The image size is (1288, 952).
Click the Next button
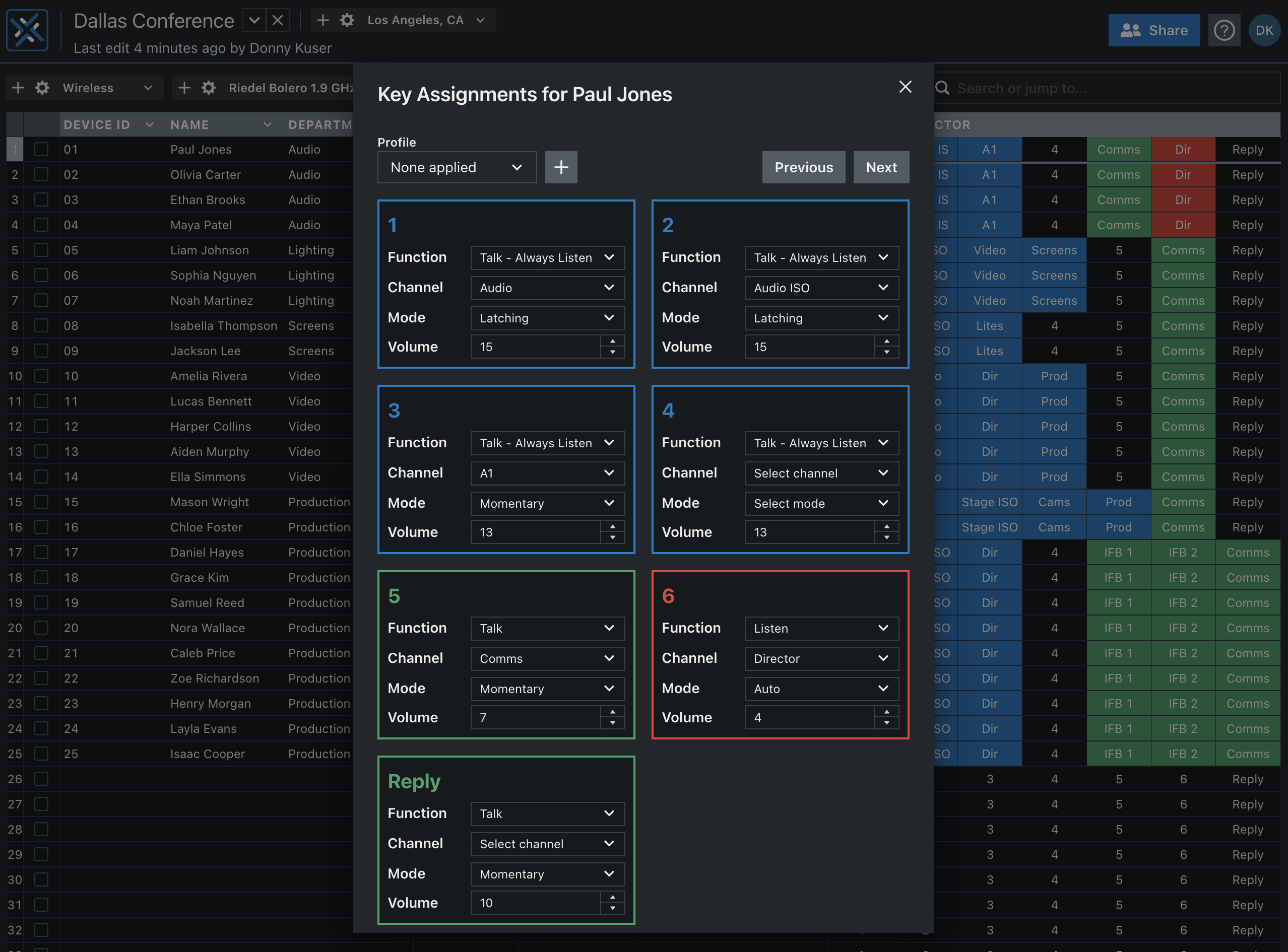[x=880, y=167]
